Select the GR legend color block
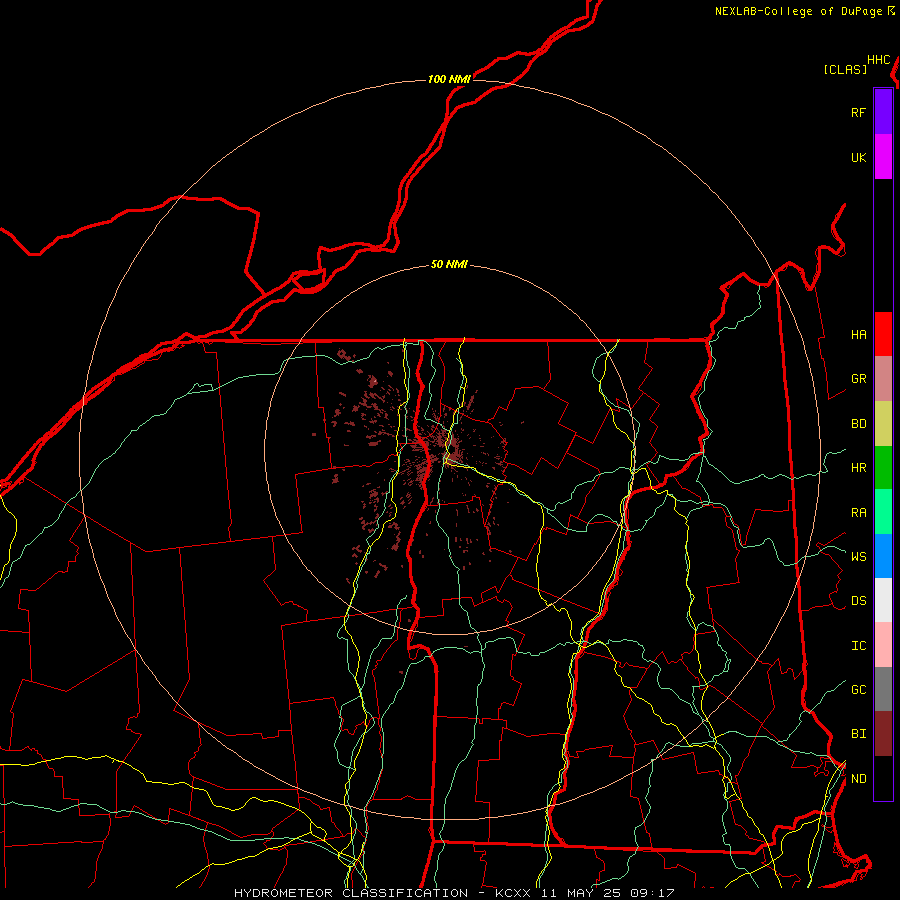The width and height of the screenshot is (900, 900). click(x=883, y=379)
